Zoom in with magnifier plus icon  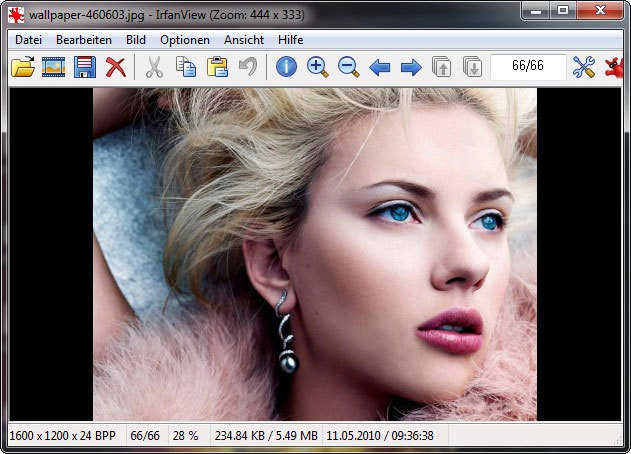(317, 68)
